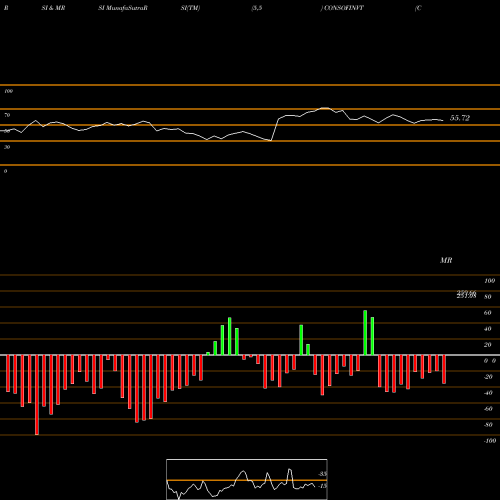Click the -40 label on the MR axis
This screenshot has width=500, height=500.
488,393
